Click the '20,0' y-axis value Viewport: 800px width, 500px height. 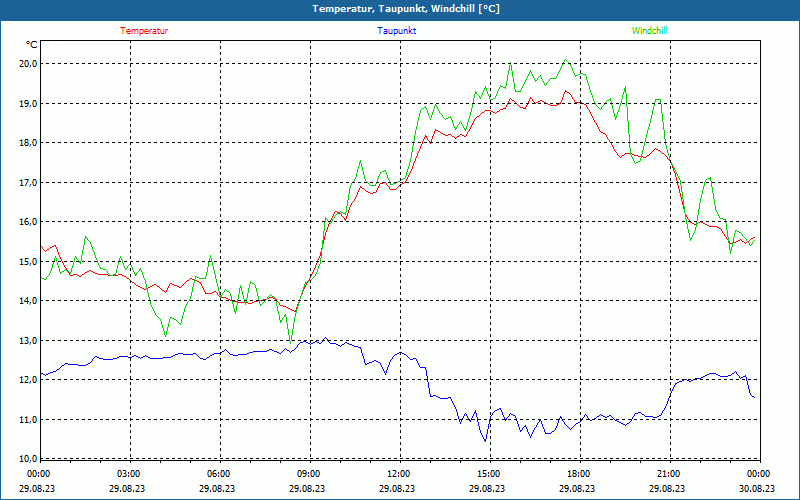click(x=29, y=64)
